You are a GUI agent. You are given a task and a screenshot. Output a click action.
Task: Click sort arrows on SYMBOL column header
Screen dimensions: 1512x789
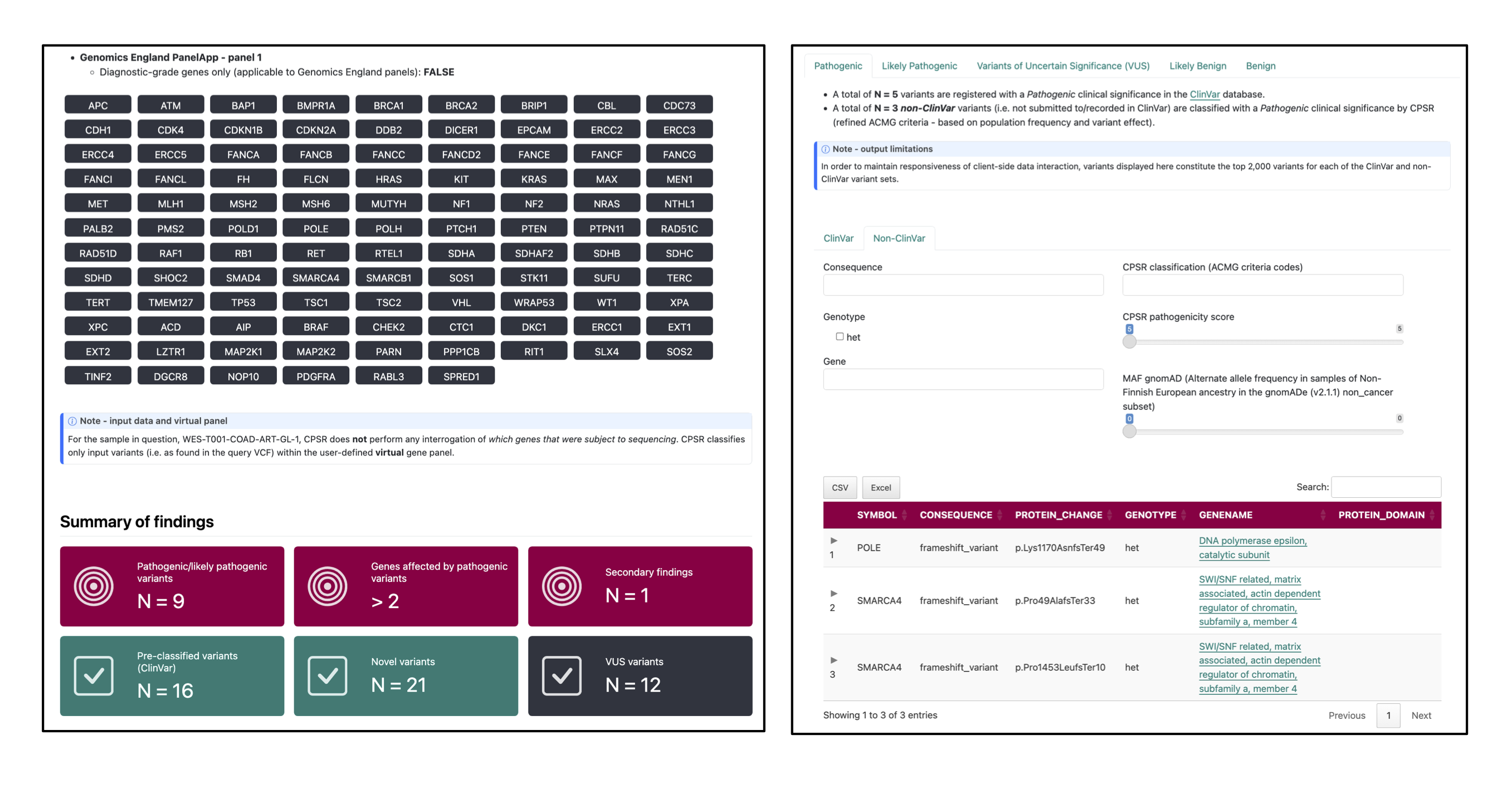[x=905, y=515]
